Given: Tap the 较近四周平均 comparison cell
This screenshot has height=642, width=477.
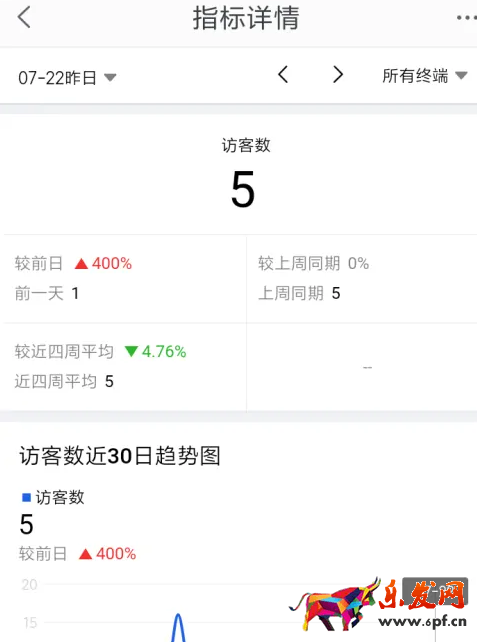Looking at the screenshot, I should (123, 367).
